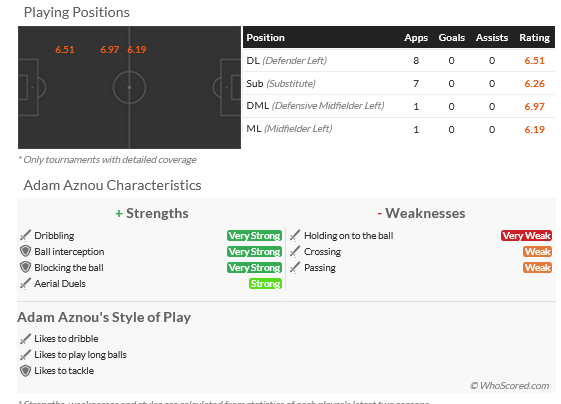Click the sword icon beside Holding on to the ball
Viewport: 561px width, 404px height.
tap(295, 235)
